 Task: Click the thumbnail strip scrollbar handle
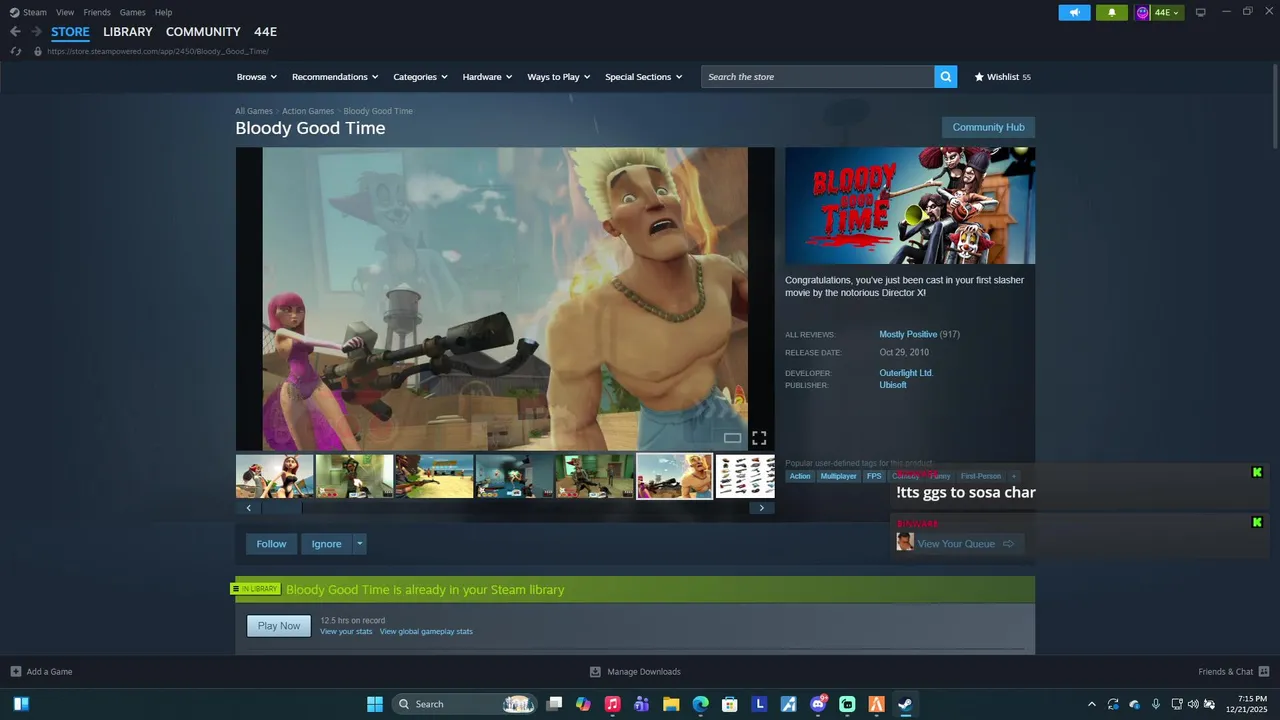click(281, 508)
